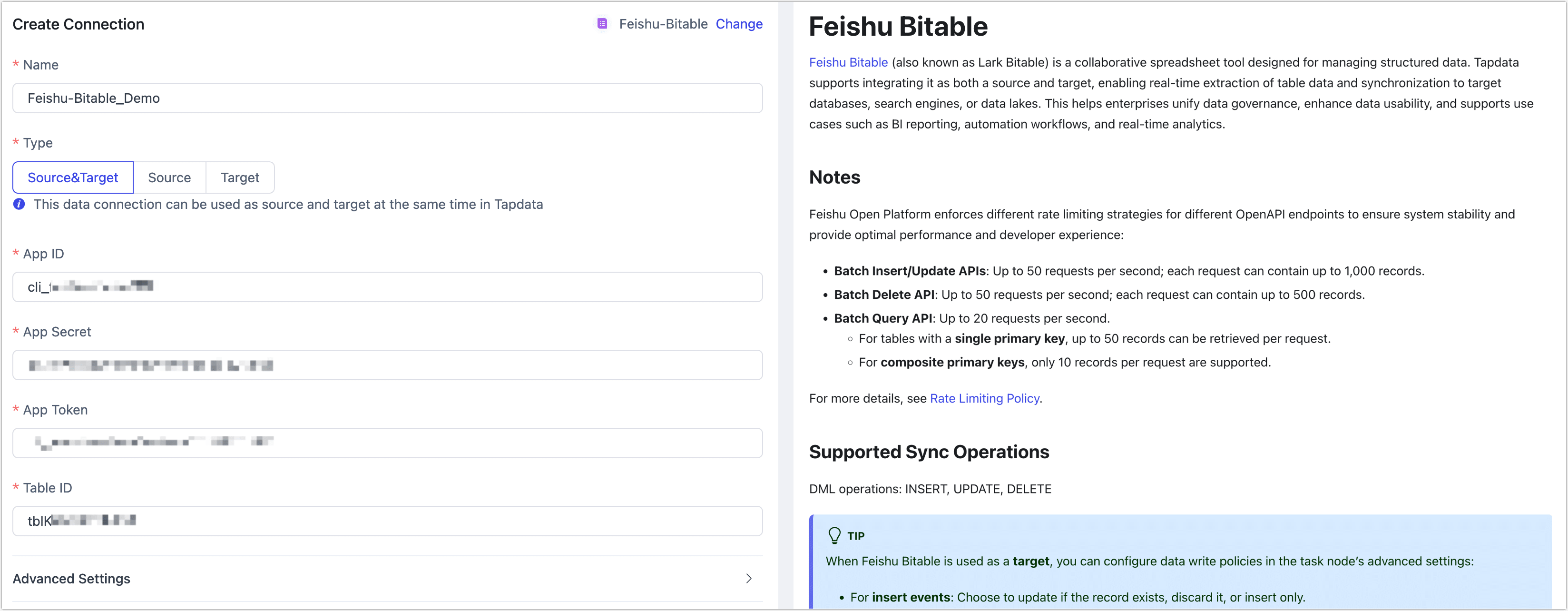Click into the App Token field
Screen dimensions: 1568x611
[x=387, y=443]
